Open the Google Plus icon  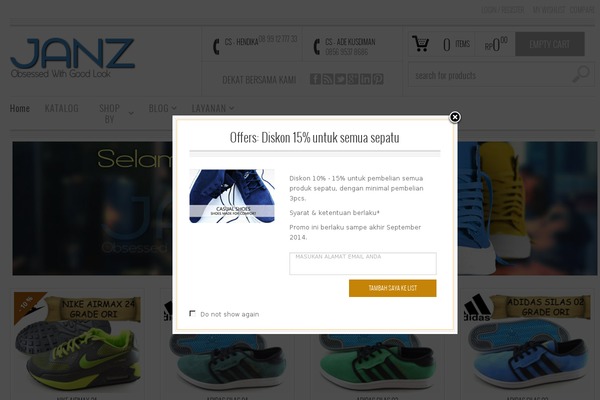353,79
